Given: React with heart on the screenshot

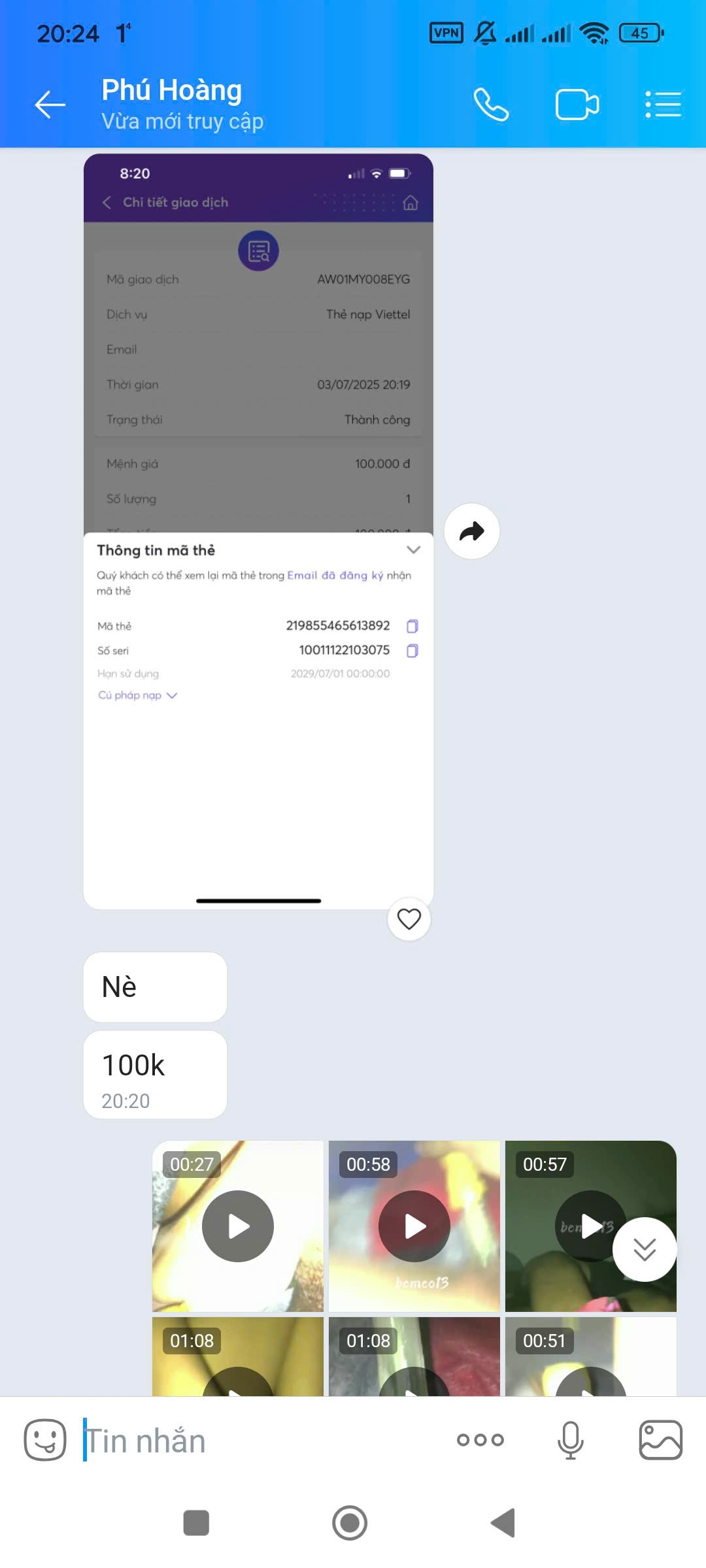Looking at the screenshot, I should [409, 919].
